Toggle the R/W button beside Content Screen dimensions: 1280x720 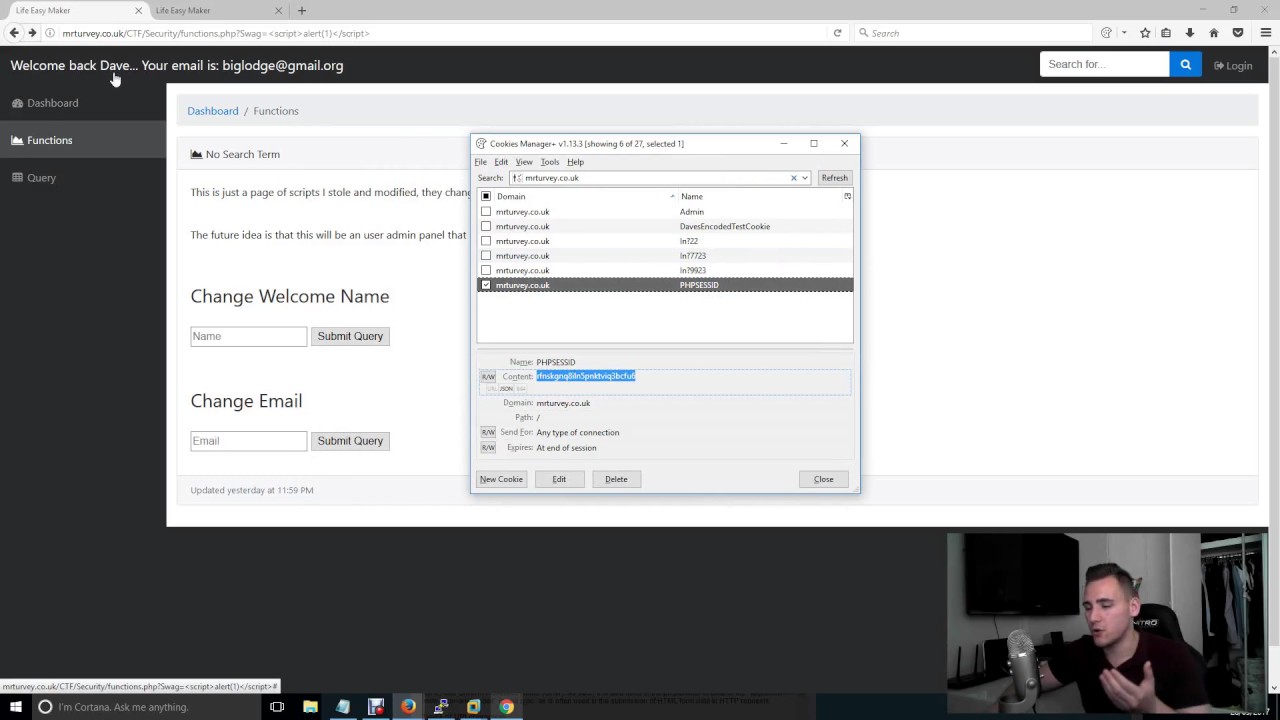488,376
